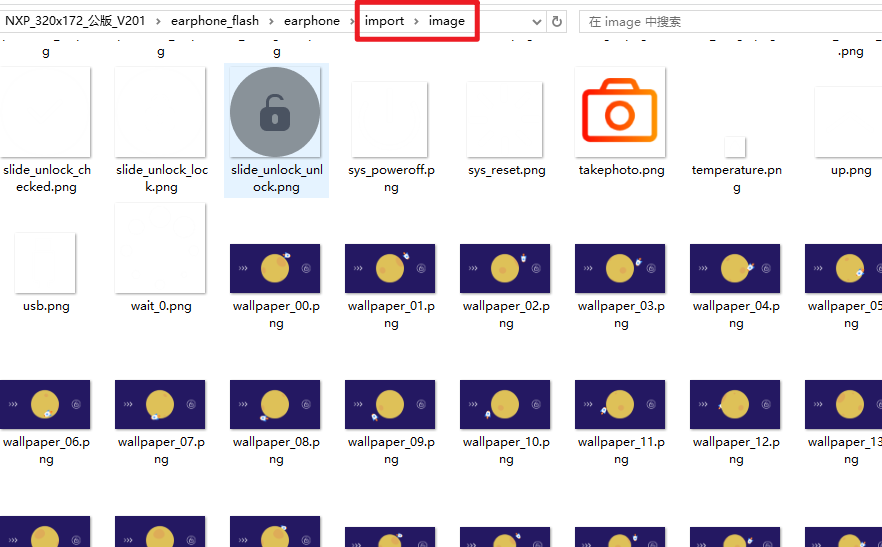
Task: Select wallpaper_01.png thumbnail
Action: coord(390,268)
